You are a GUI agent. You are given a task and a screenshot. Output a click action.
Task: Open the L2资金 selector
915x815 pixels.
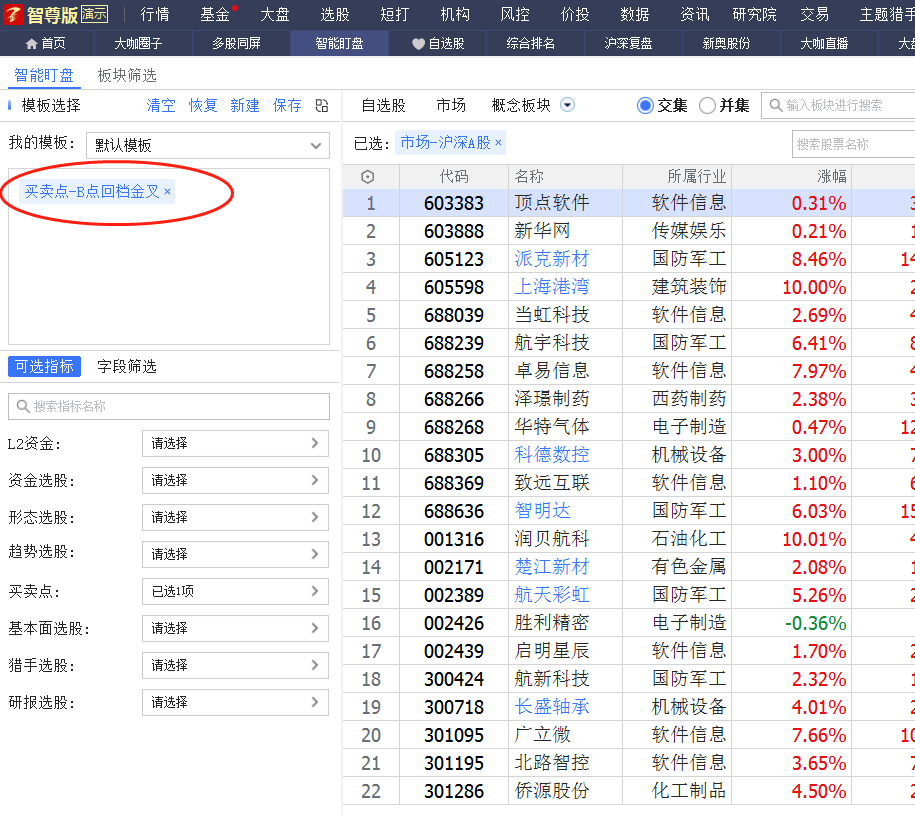pyautogui.click(x=235, y=443)
